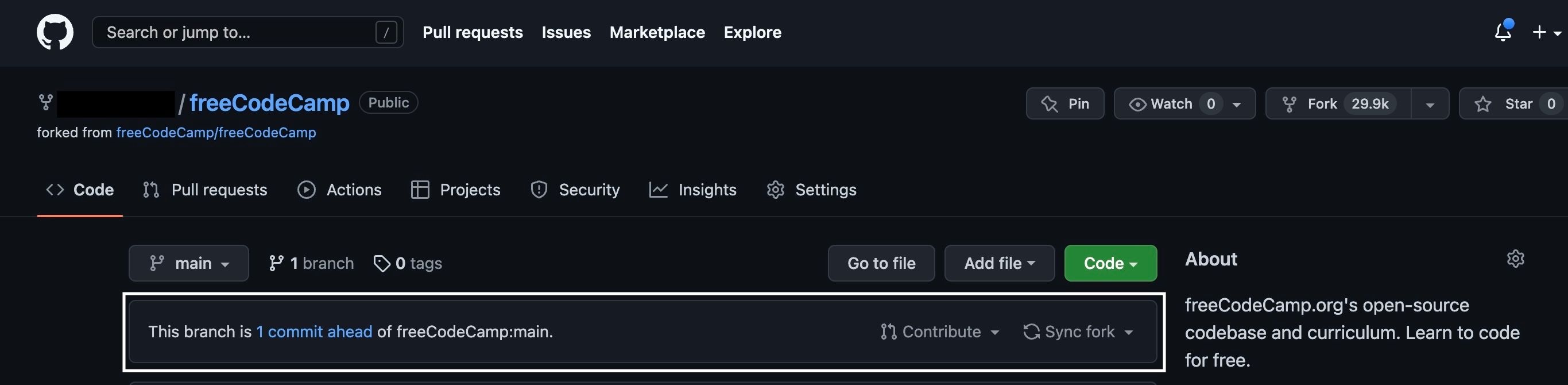Expand the Fork dropdown arrow

(x=1430, y=104)
